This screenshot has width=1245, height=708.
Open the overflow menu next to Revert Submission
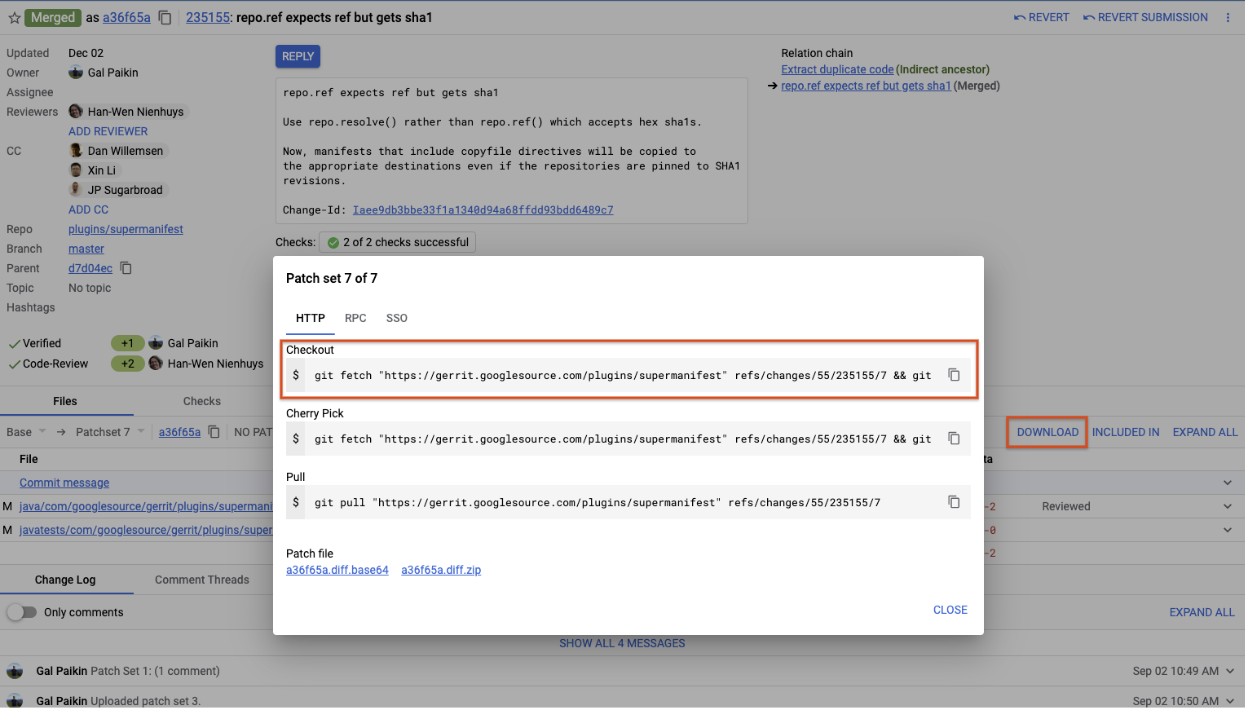click(x=1231, y=17)
